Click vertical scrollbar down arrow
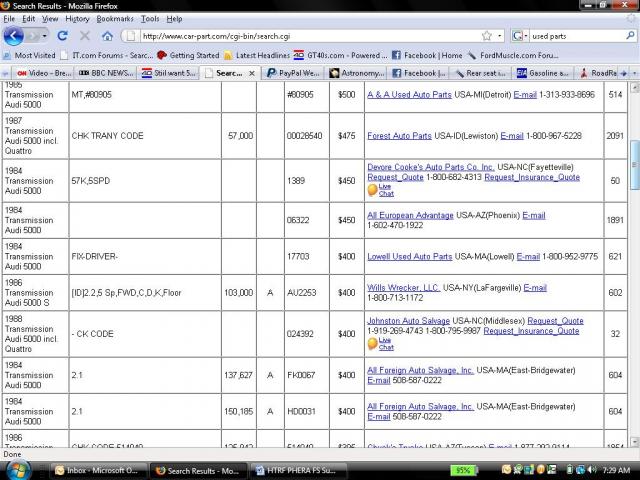 (635, 442)
